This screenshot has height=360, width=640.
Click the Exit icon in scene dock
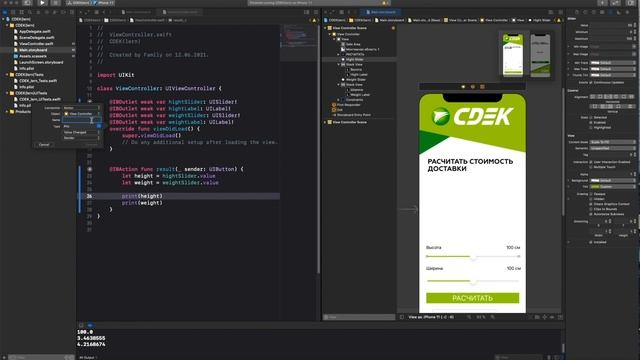[x=482, y=87]
